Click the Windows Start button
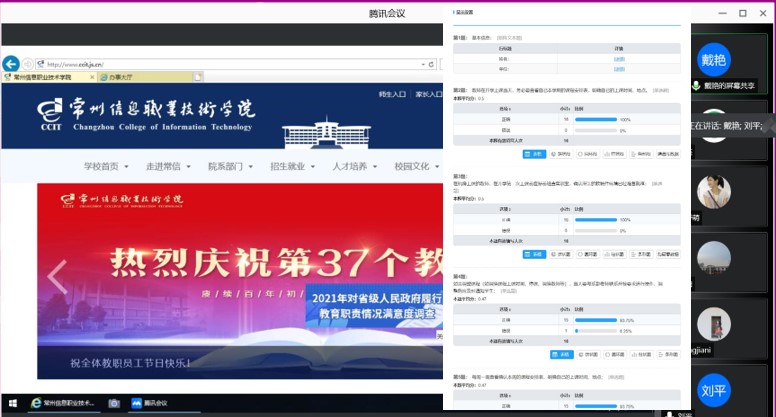This screenshot has height=417, width=776. (x=13, y=403)
